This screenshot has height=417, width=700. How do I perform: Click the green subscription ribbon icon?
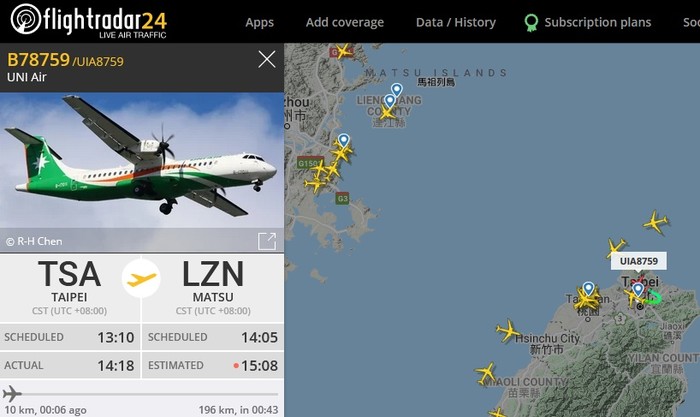(531, 22)
